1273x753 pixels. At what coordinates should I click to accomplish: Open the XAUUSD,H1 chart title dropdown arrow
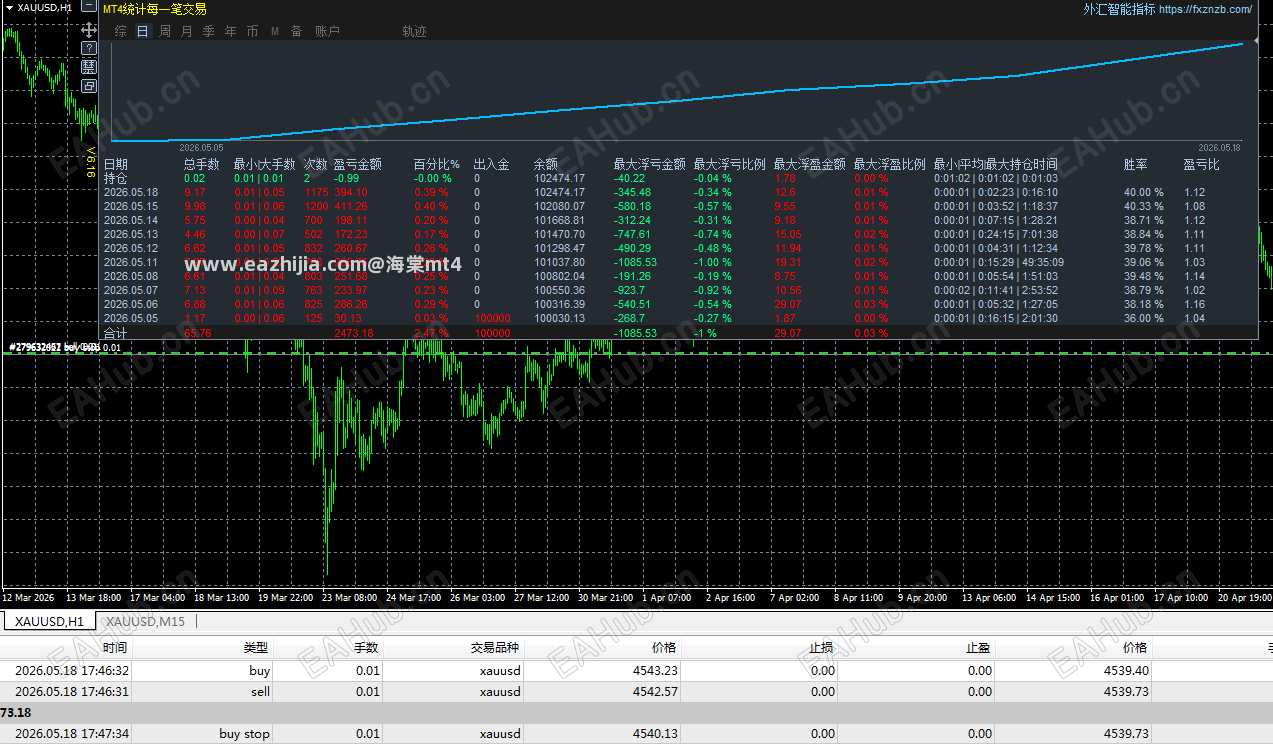coord(10,7)
